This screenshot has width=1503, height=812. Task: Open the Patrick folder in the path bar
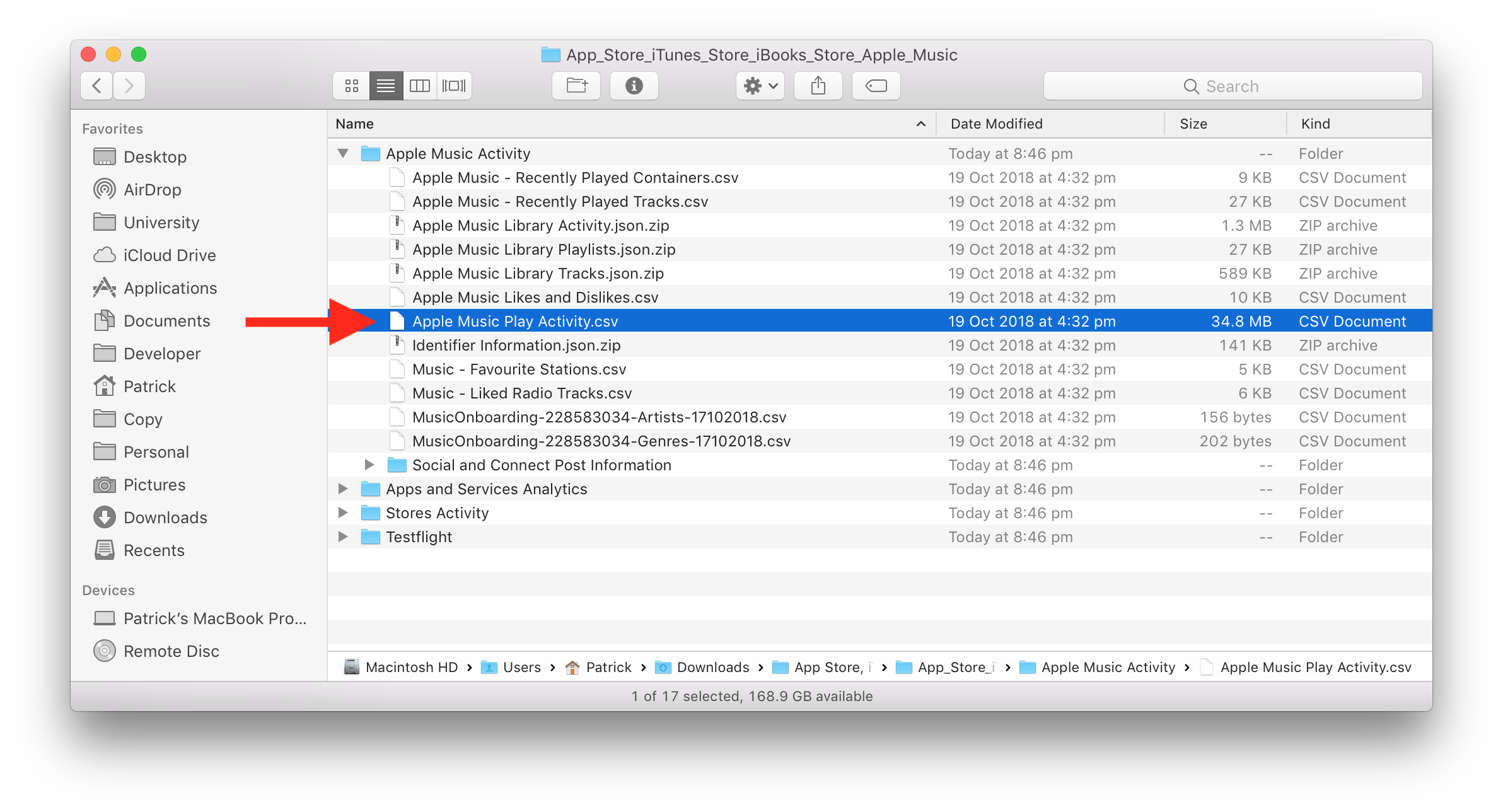click(607, 667)
